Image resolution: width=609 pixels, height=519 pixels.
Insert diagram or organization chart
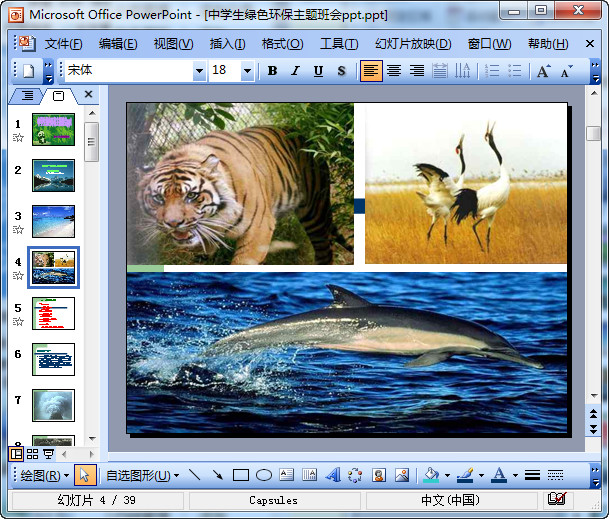point(355,475)
